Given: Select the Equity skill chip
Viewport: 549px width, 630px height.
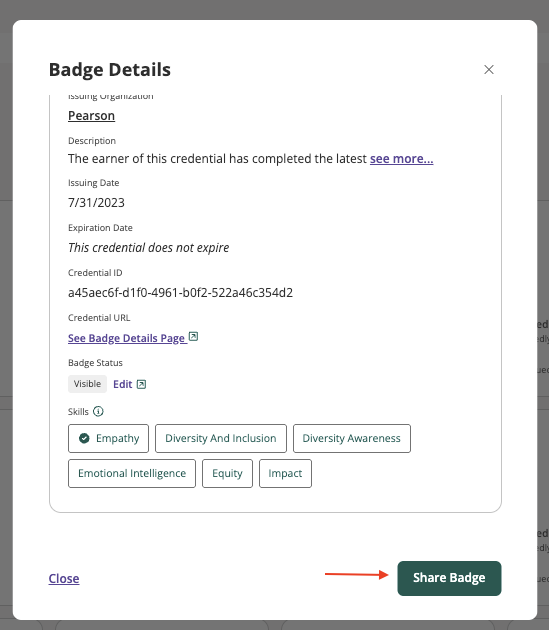Looking at the screenshot, I should point(227,473).
